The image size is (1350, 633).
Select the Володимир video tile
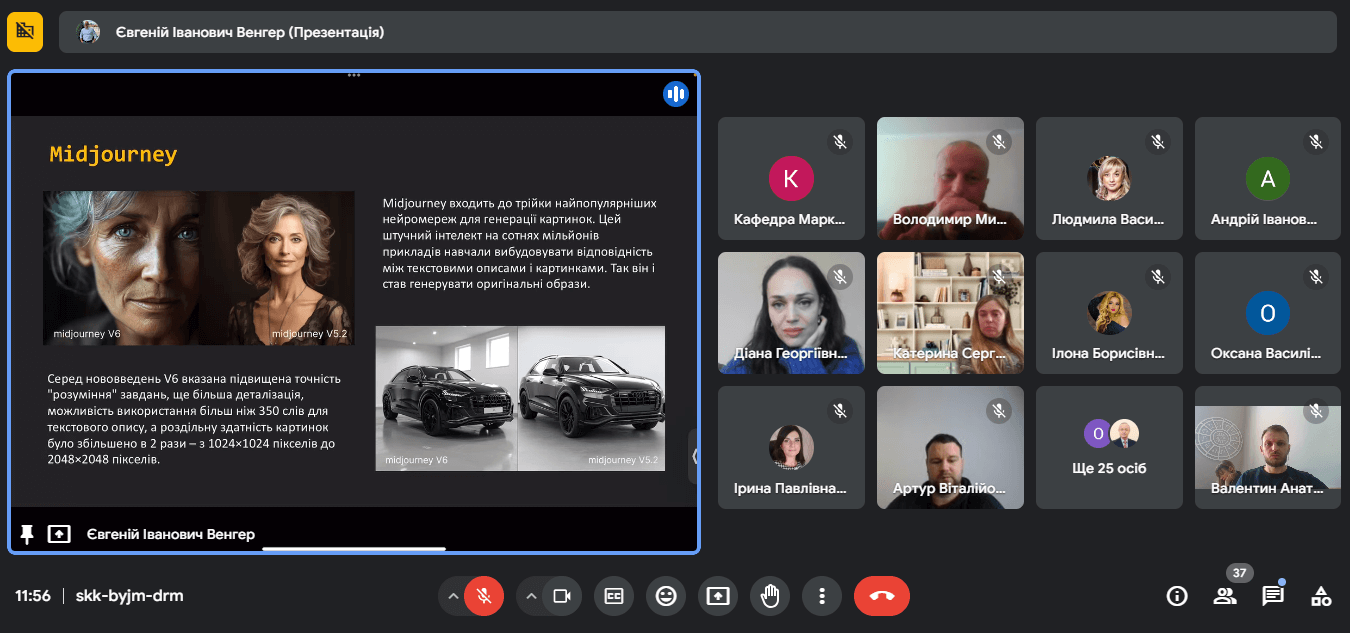(950, 178)
